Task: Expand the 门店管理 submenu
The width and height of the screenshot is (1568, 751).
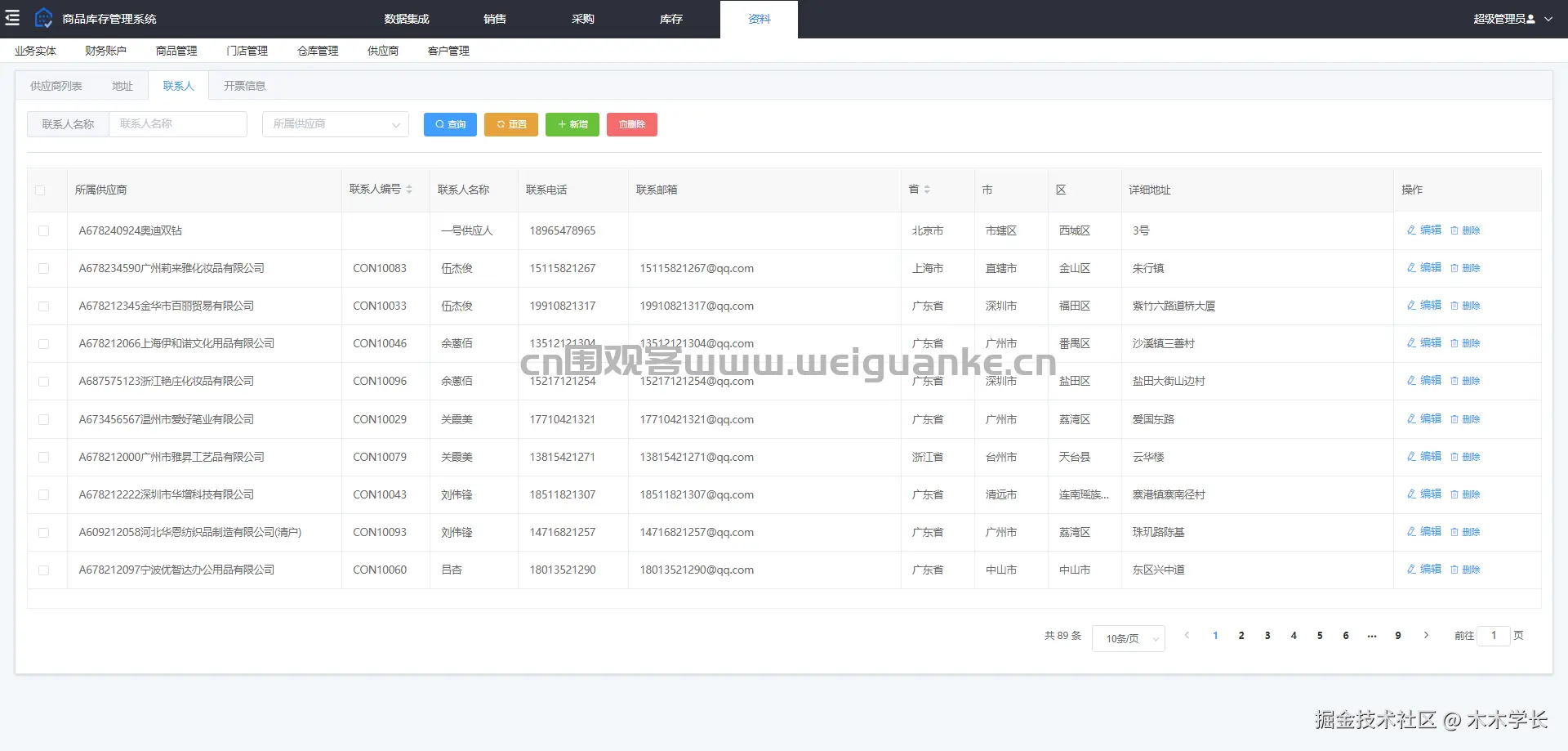Action: pyautogui.click(x=247, y=51)
